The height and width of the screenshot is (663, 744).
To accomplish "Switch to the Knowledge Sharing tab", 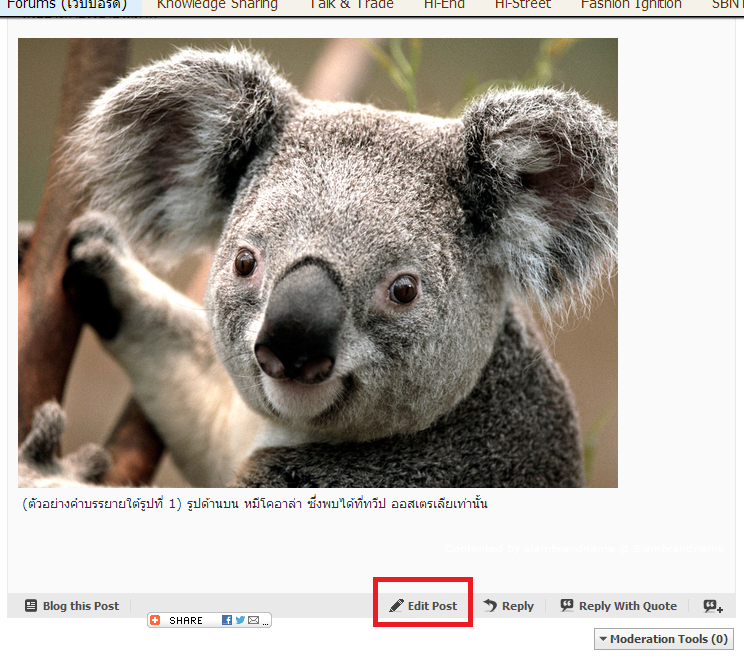I will [217, 5].
